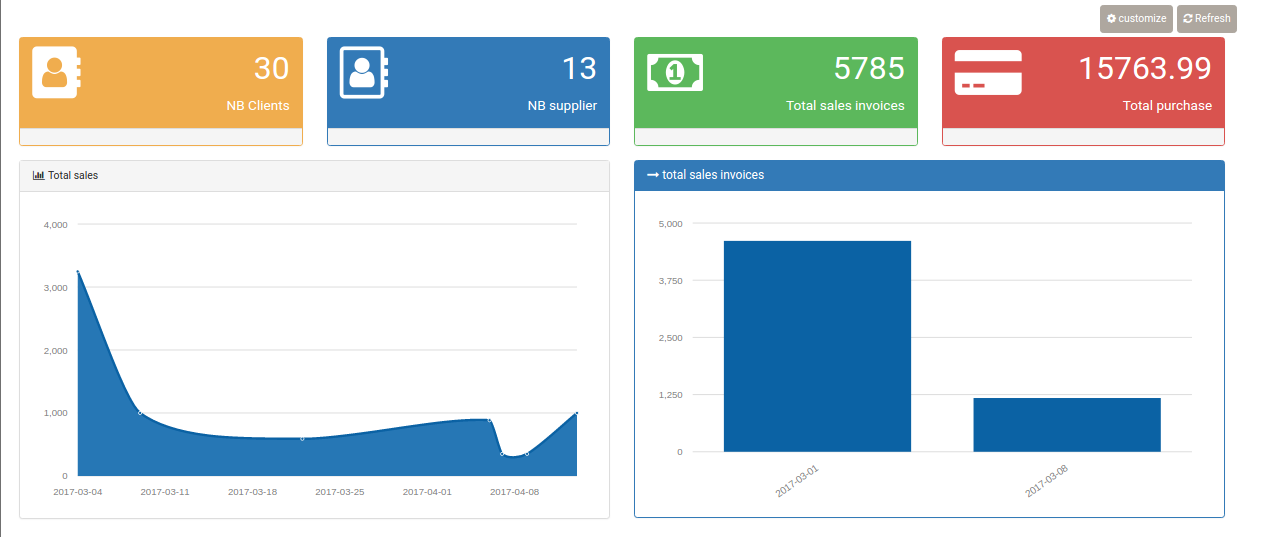Click the Total sales panel header

314,176
